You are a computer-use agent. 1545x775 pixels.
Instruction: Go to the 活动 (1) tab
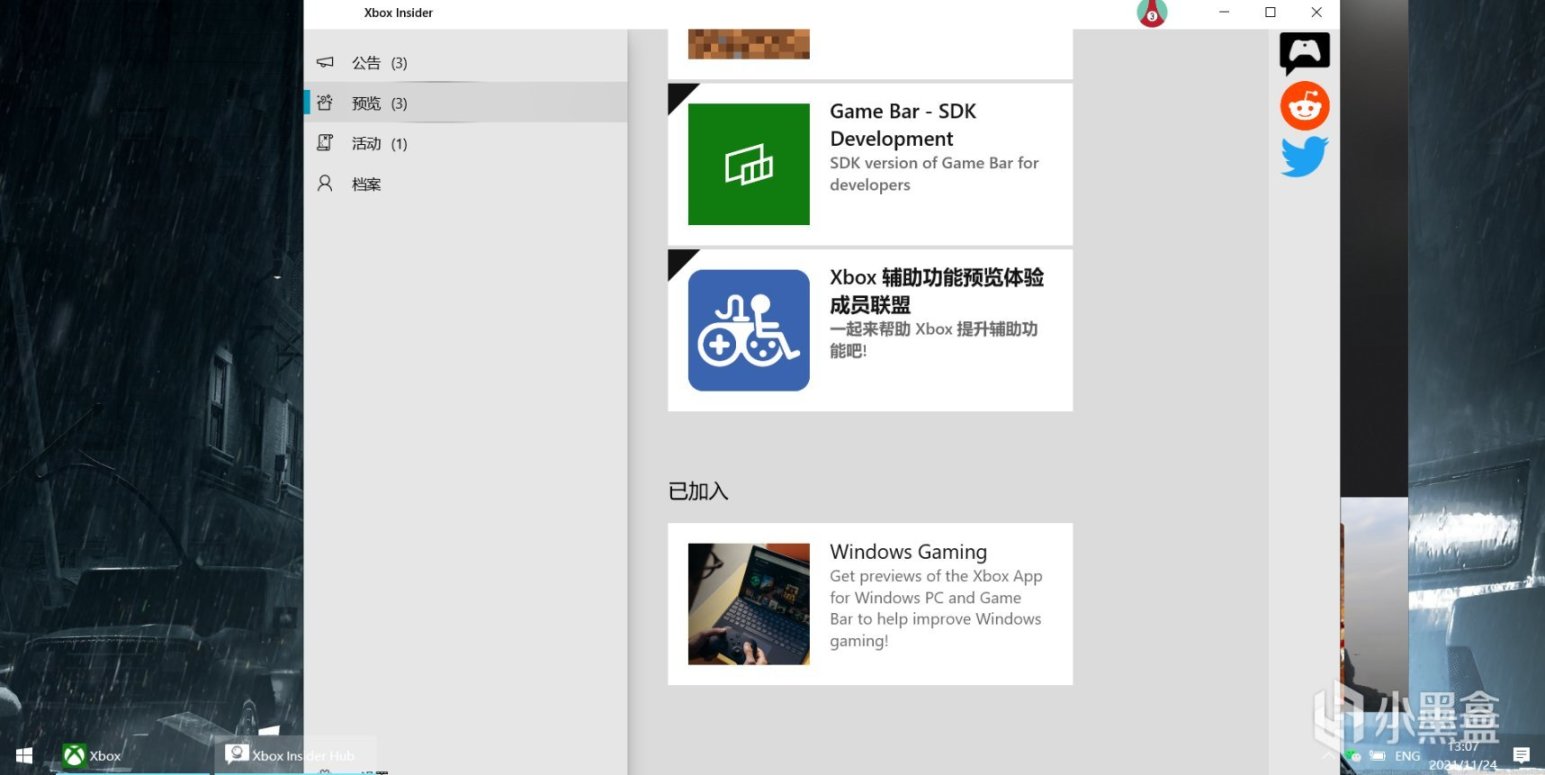(466, 143)
